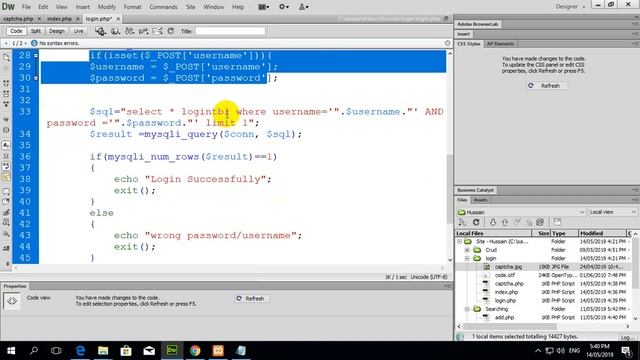This screenshot has height=360, width=640.
Task: Open CSS Styles panel options menu
Action: click(635, 44)
